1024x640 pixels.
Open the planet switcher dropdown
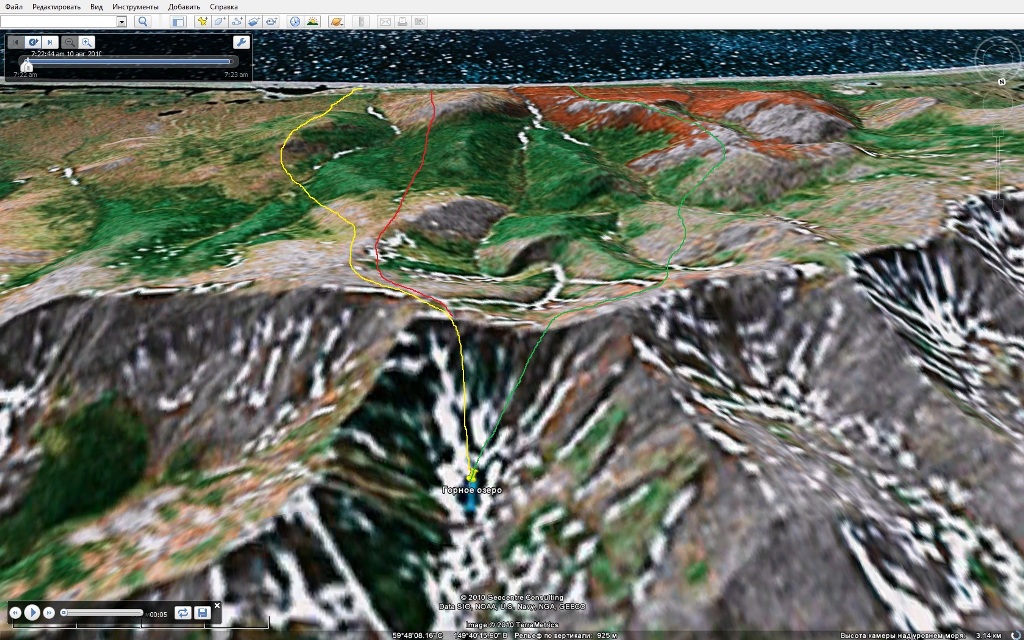click(x=338, y=21)
